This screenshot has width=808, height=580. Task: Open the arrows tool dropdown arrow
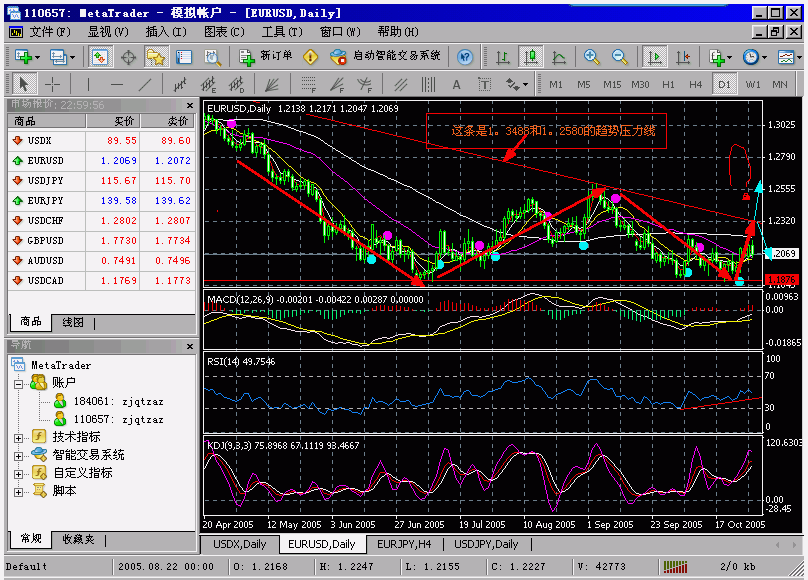pos(525,84)
